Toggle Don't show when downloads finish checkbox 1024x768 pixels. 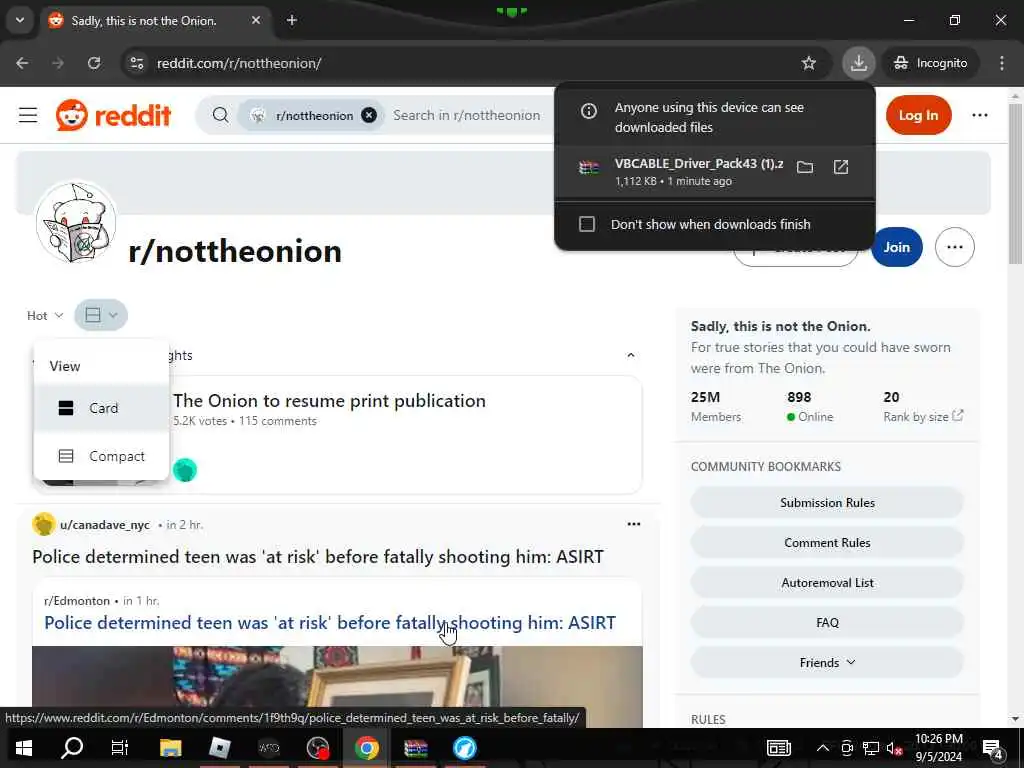coord(587,225)
